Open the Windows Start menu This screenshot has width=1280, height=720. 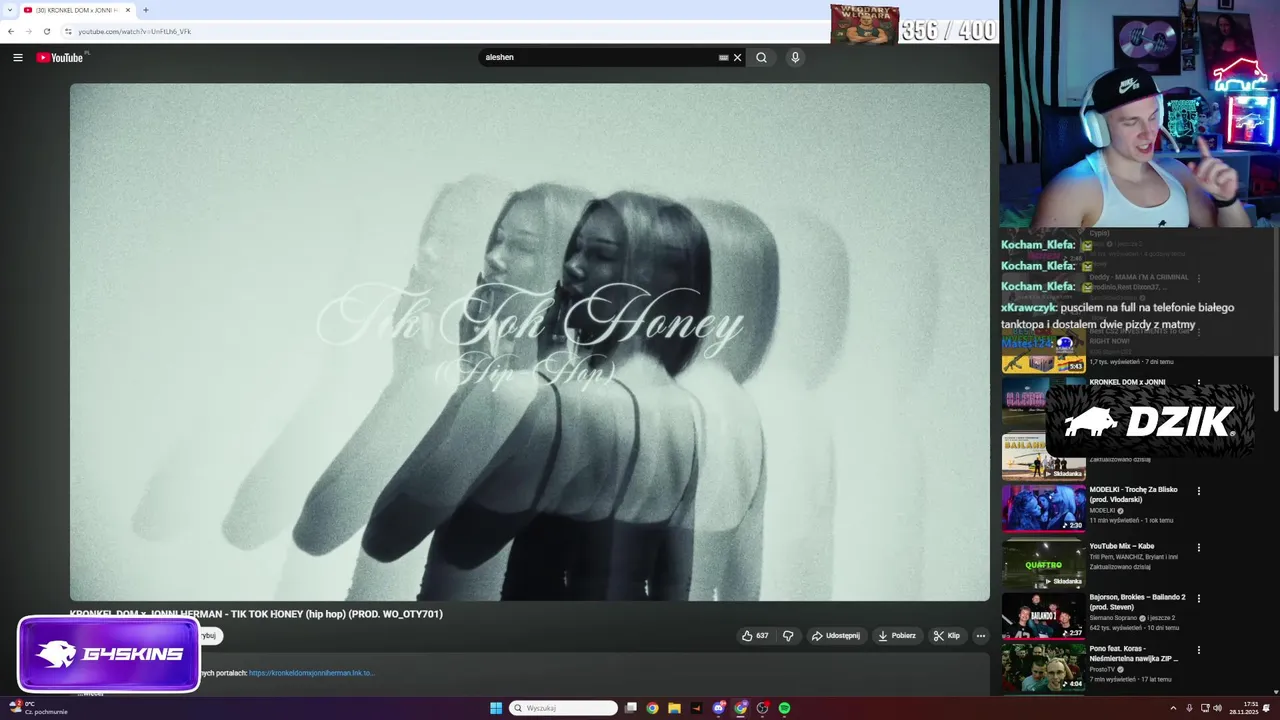coord(495,708)
